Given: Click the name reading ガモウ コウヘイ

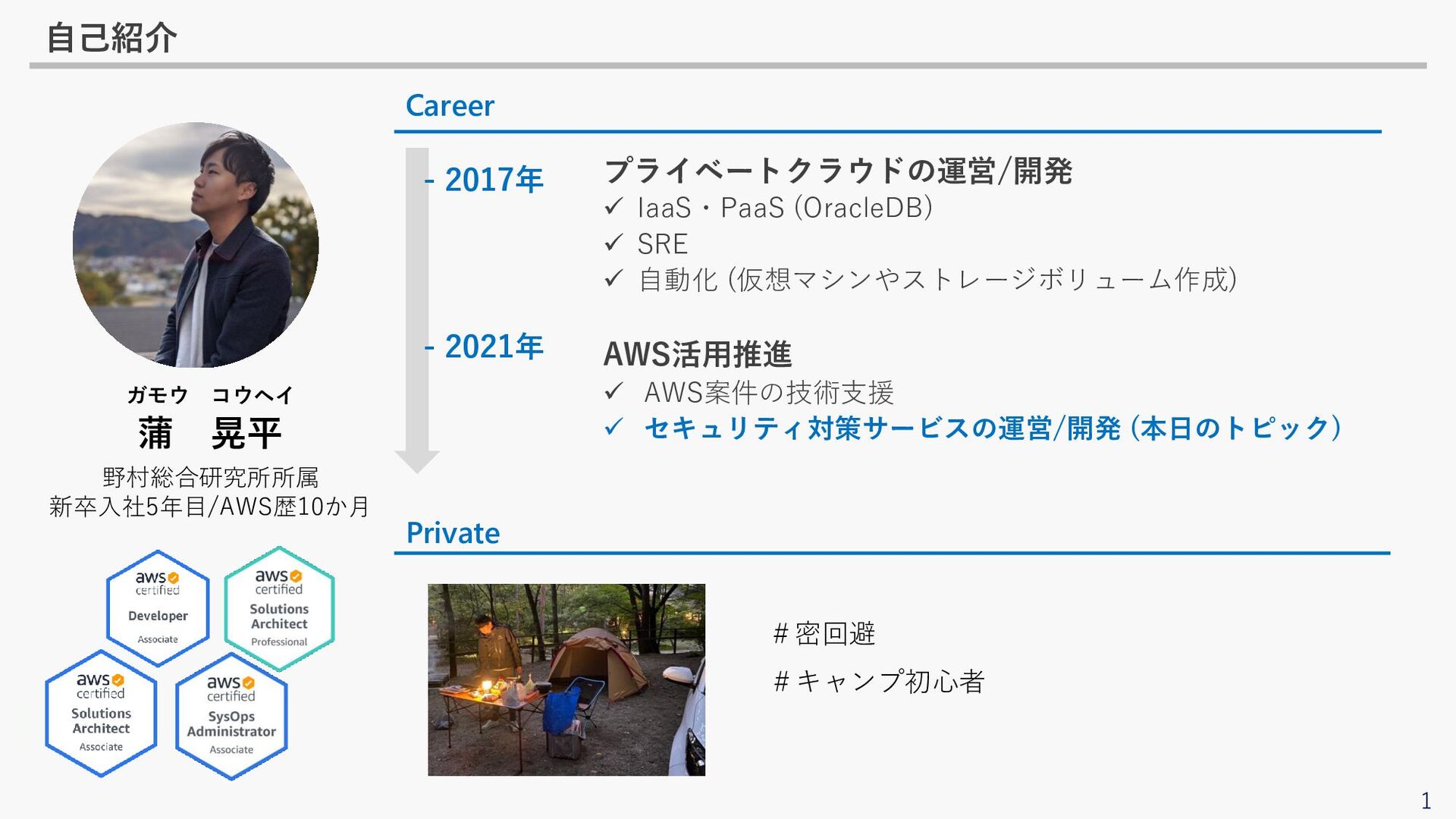Looking at the screenshot, I should point(210,394).
